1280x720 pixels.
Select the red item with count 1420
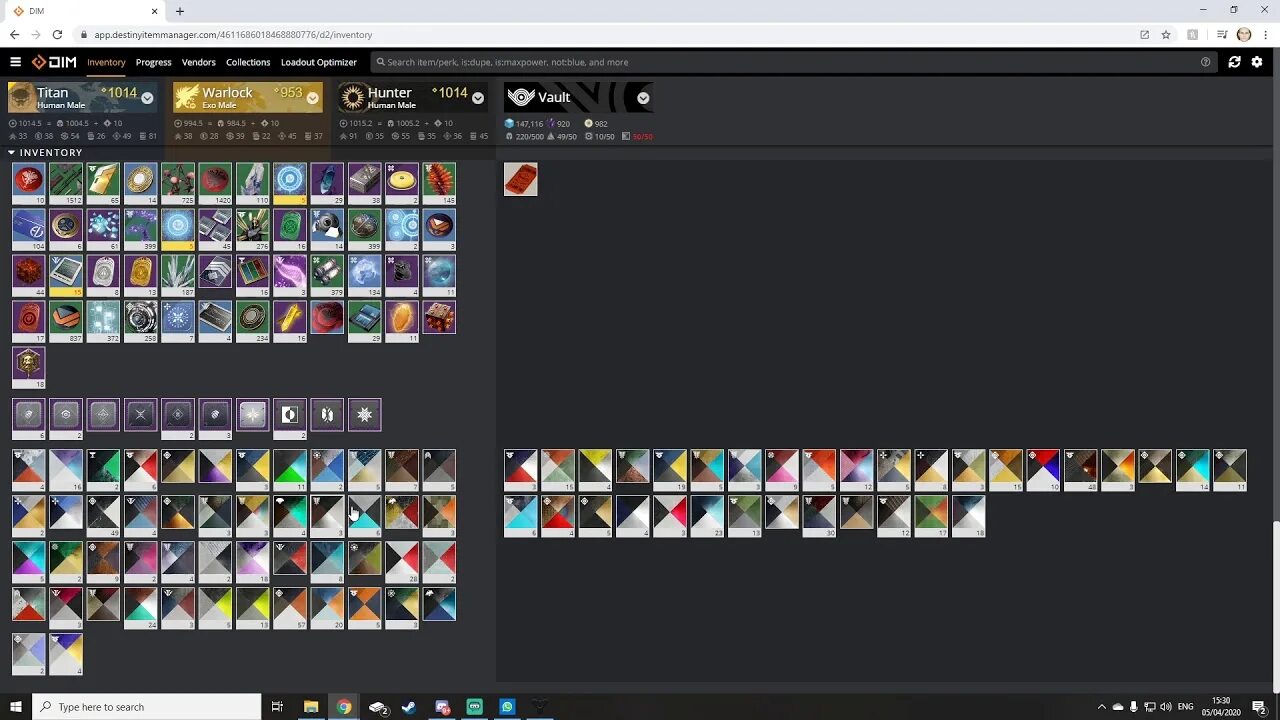point(215,183)
